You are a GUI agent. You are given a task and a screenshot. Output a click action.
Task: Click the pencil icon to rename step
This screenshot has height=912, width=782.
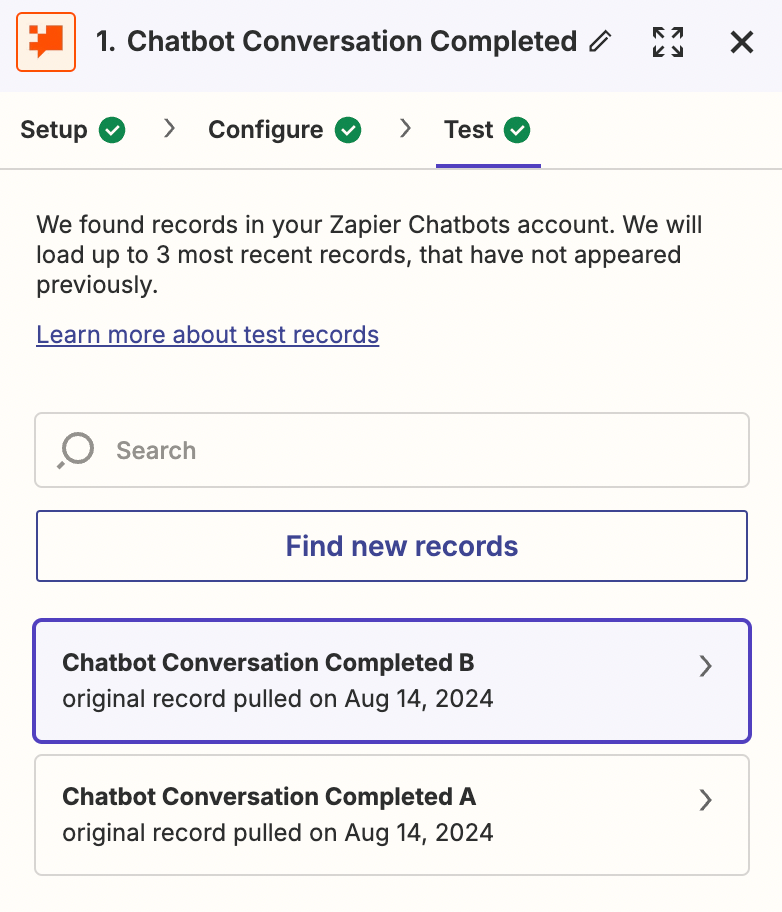(600, 42)
